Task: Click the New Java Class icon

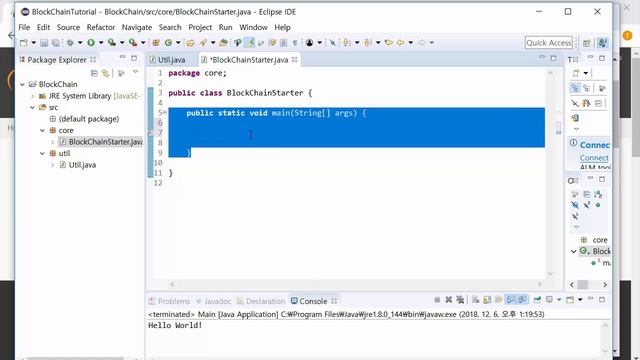Action: (168, 42)
